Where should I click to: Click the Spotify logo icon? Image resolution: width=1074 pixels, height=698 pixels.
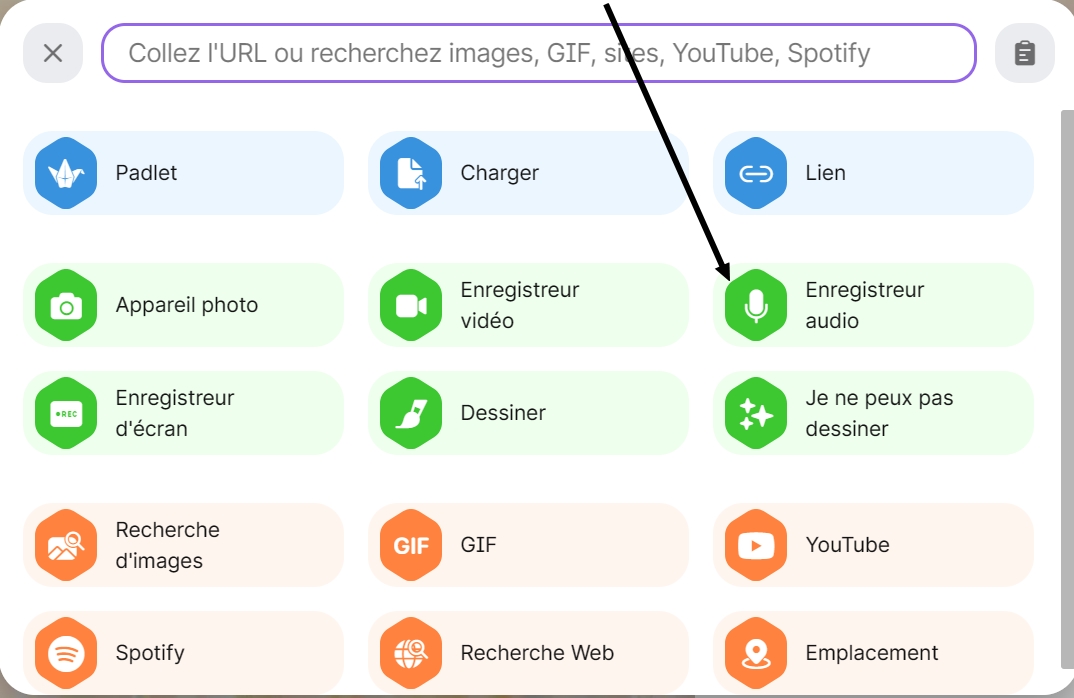tap(66, 653)
